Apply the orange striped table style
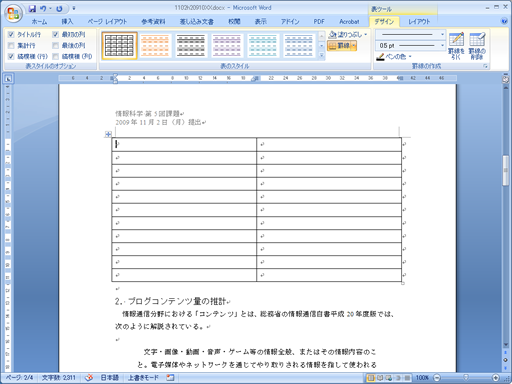 (155, 45)
